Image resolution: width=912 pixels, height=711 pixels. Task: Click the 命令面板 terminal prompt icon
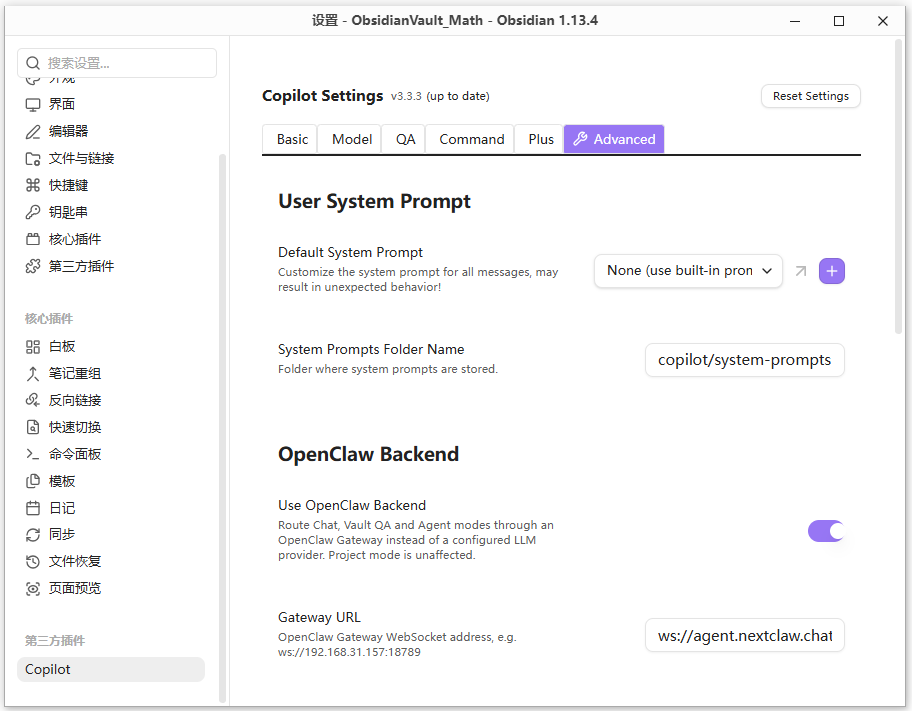[33, 454]
